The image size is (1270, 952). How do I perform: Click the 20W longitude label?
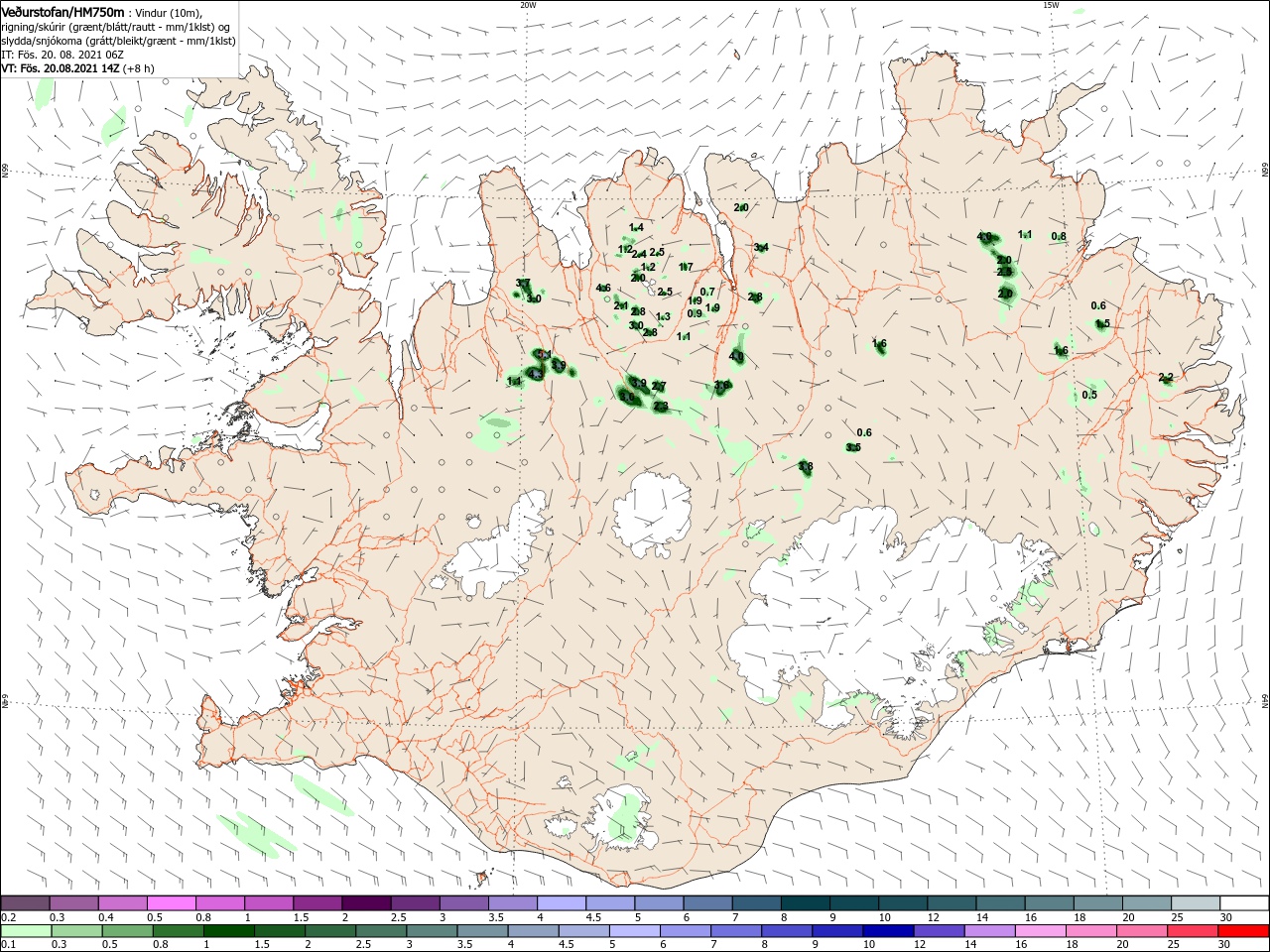pos(528,5)
